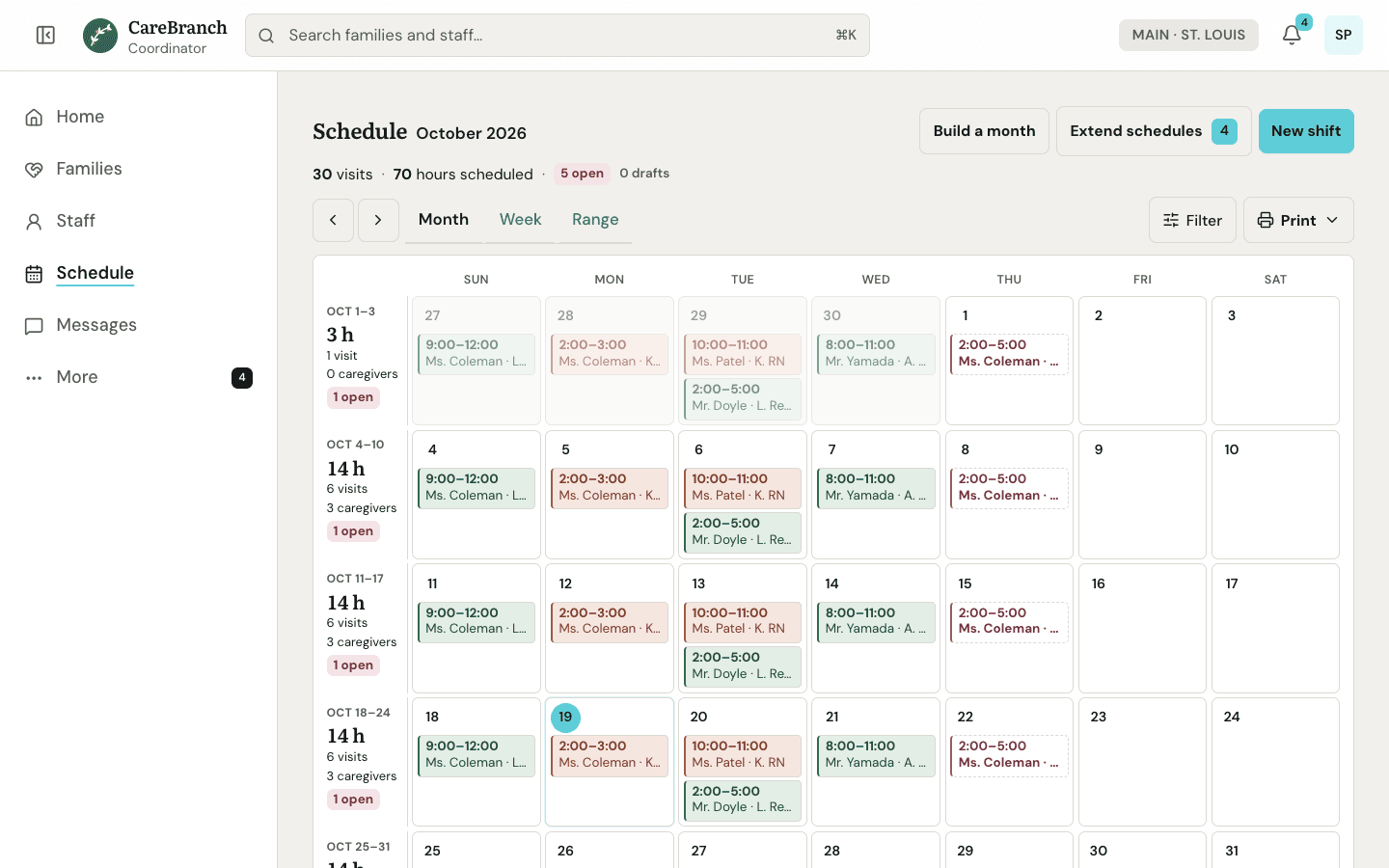Screen dimensions: 1389x868
Task: Click the 0 drafts label
Action: [x=644, y=174]
